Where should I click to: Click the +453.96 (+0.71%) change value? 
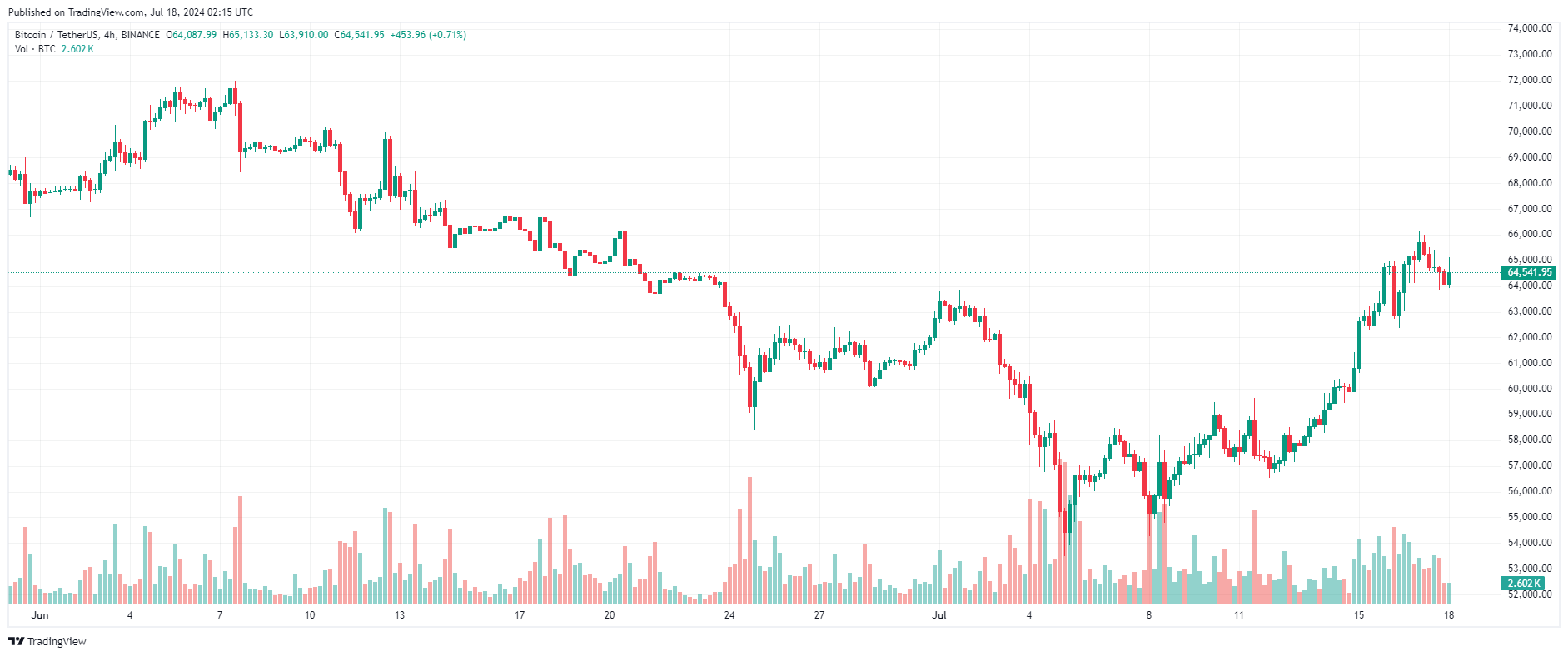click(x=427, y=35)
